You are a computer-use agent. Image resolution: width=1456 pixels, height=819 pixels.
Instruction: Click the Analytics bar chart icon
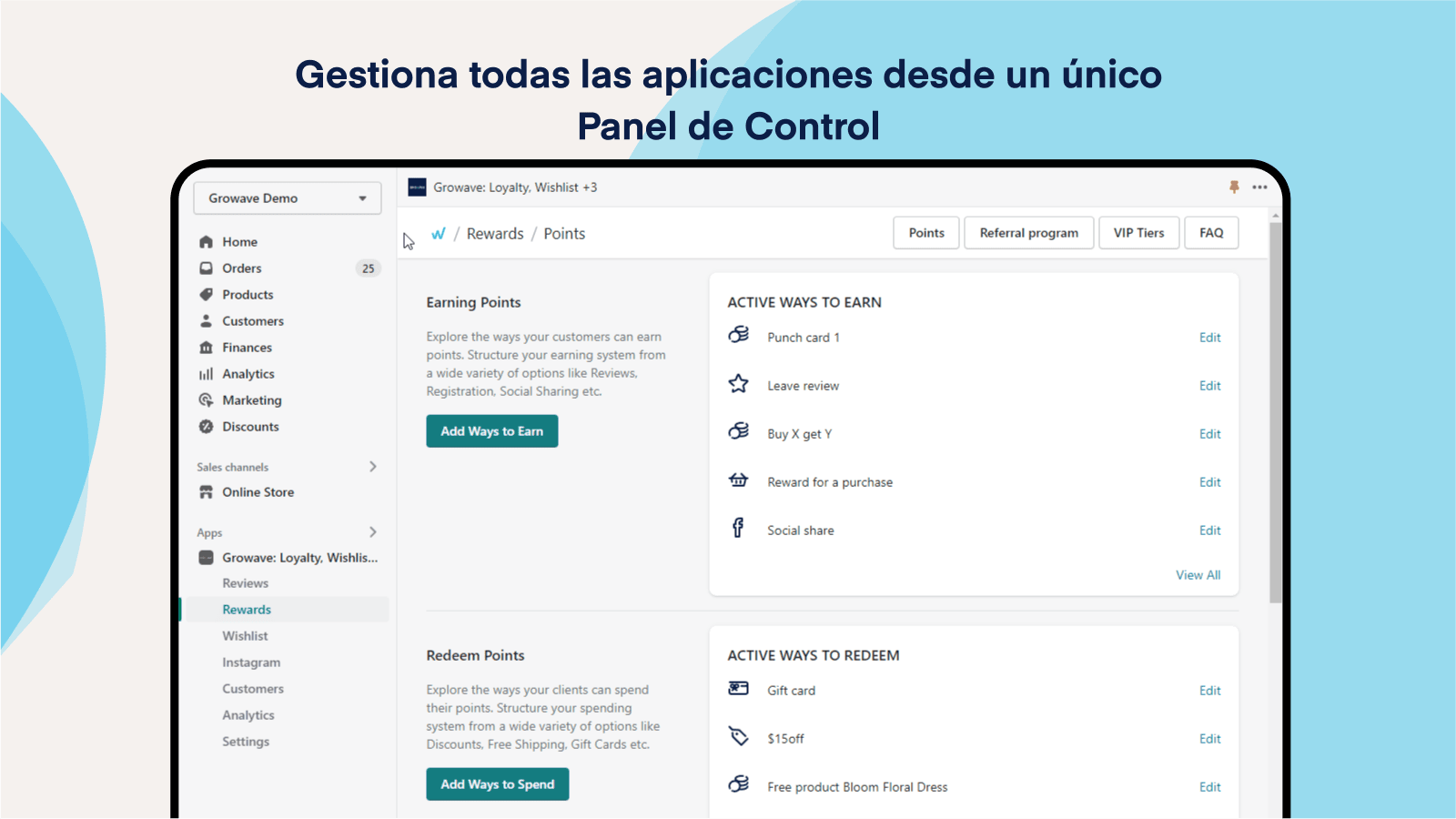coord(206,374)
